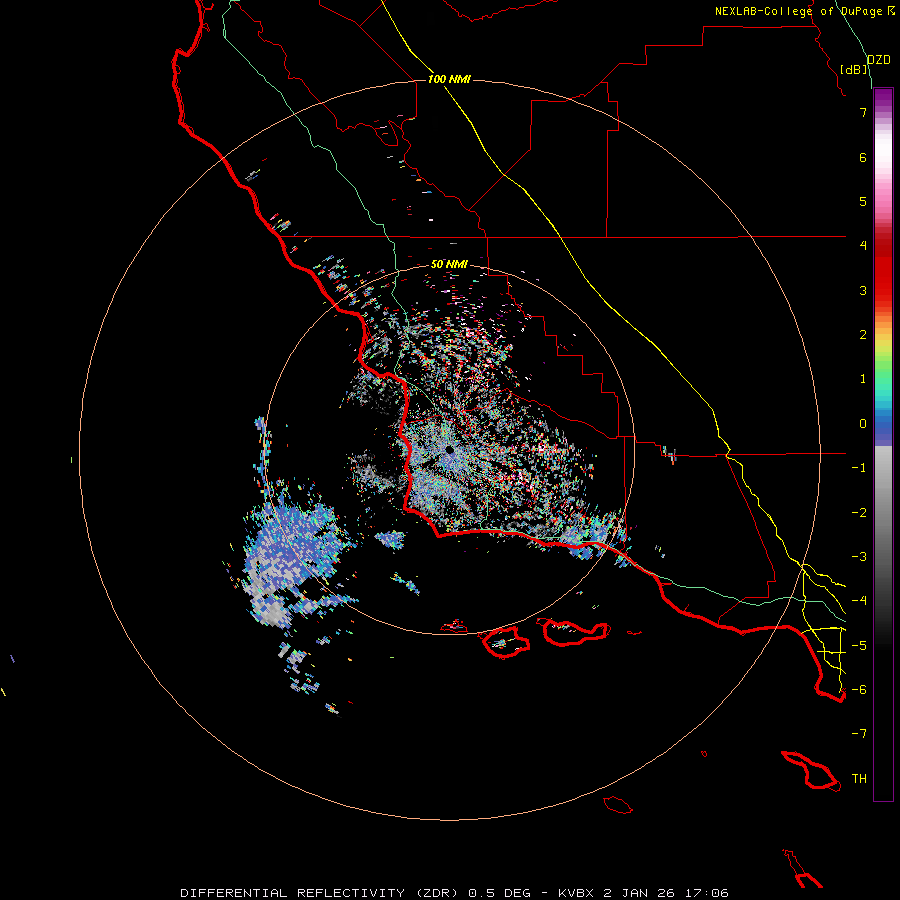
Task: Click the -1 value on the color scale
Action: pyautogui.click(x=859, y=468)
